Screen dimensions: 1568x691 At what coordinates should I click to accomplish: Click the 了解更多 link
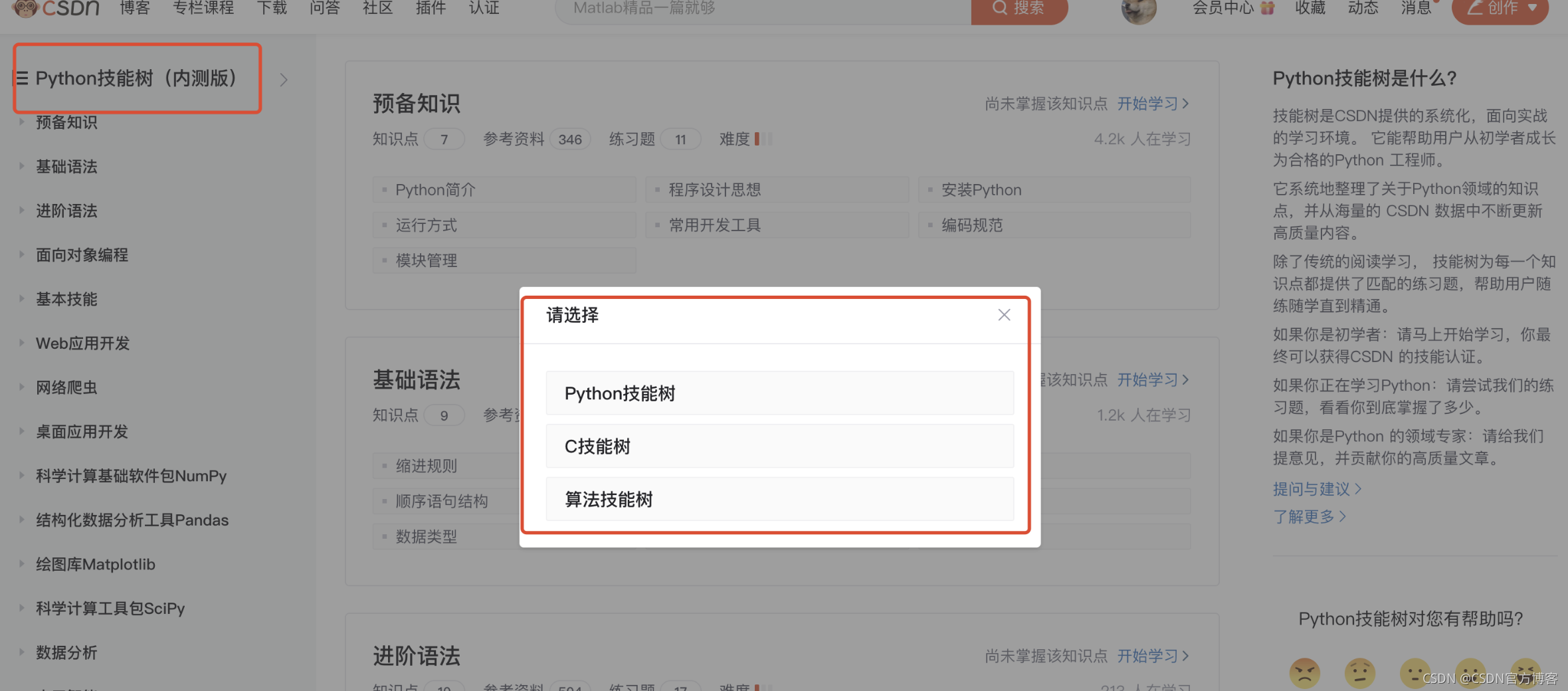click(1310, 517)
